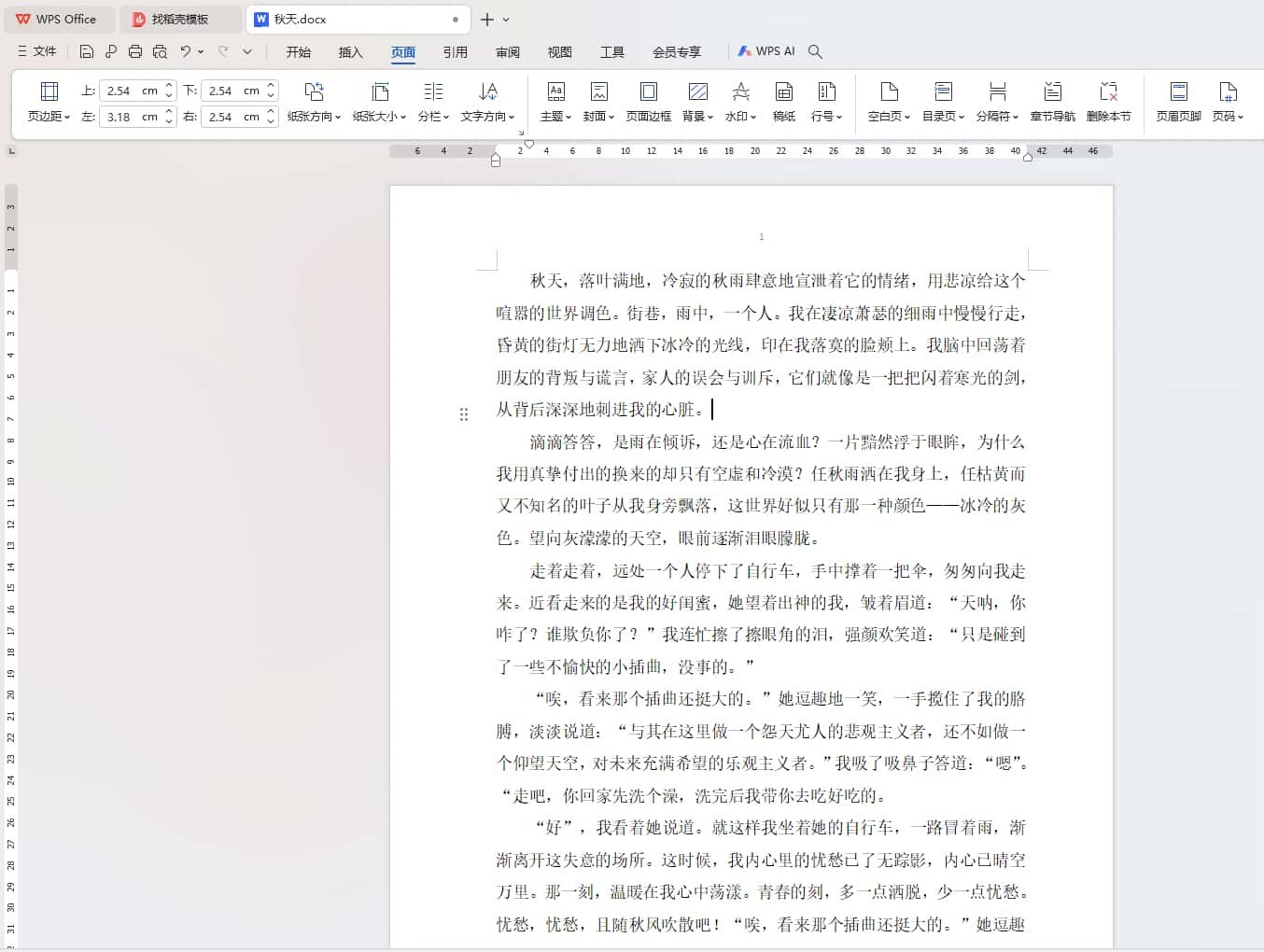
Task: Click the tab stop selector at ruler corner
Action: click(x=12, y=151)
